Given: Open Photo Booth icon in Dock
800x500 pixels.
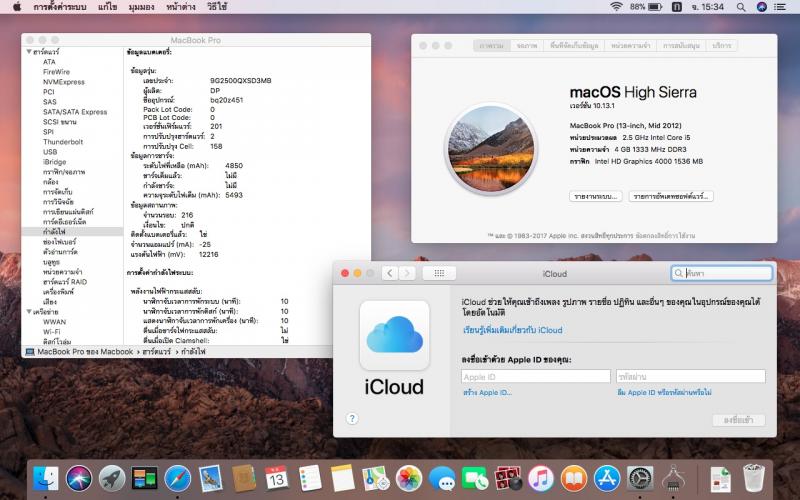Looking at the screenshot, I should pos(508,479).
